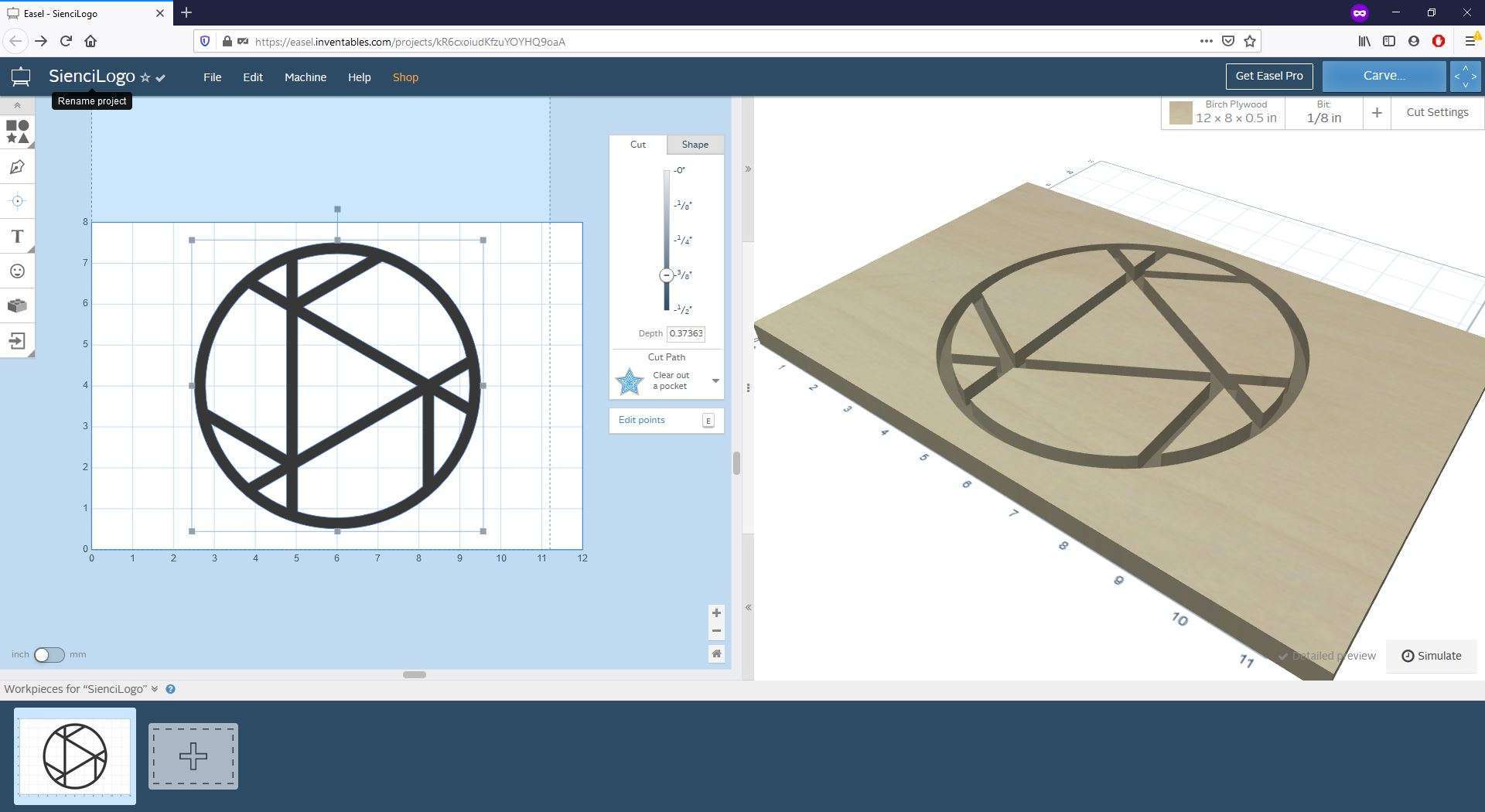Click the cut depth slider handle
Viewport: 1485px width, 812px height.
[666, 275]
